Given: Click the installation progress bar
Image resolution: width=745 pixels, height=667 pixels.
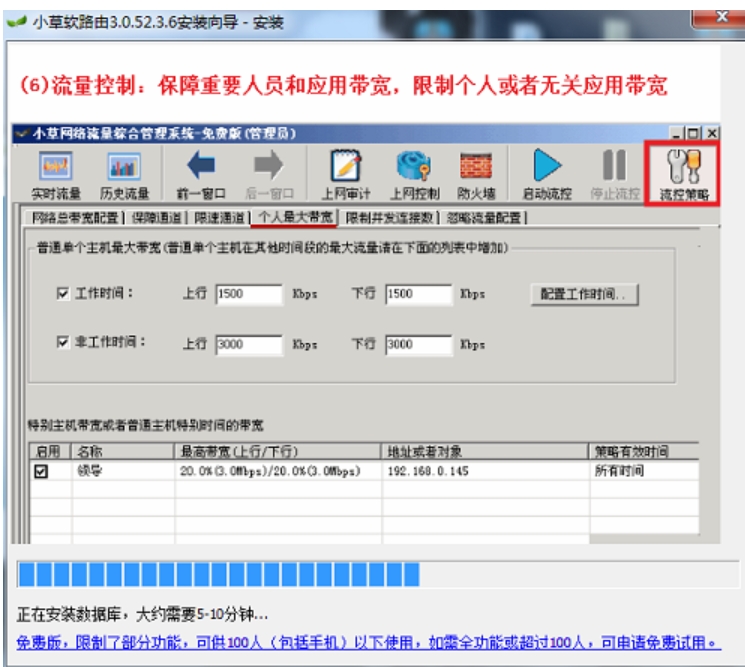Looking at the screenshot, I should 378,574.
